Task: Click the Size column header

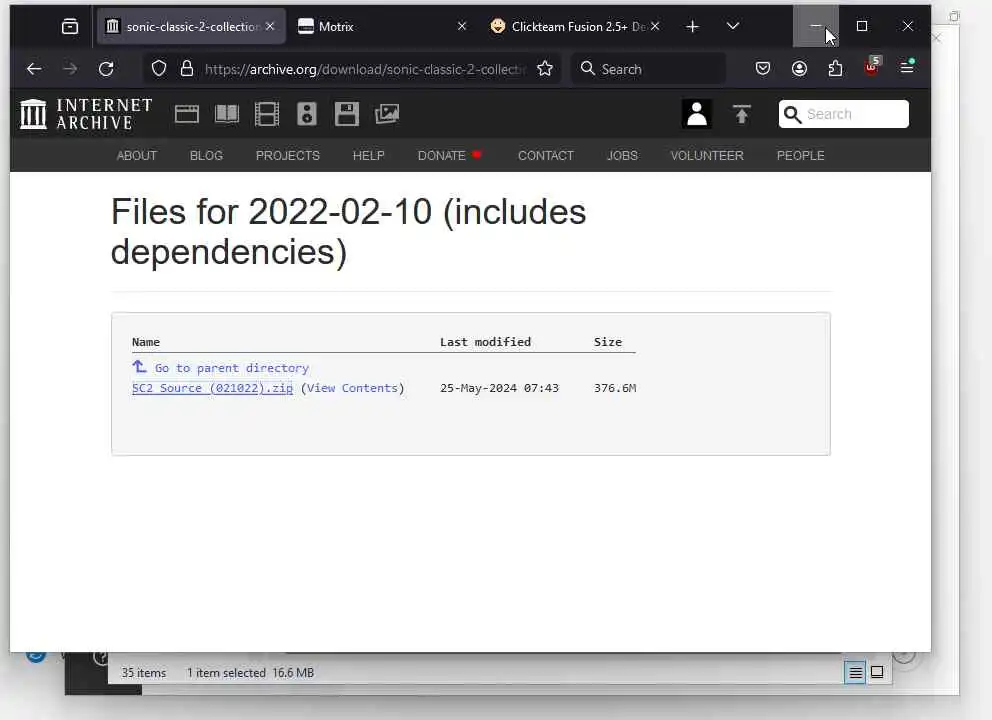Action: click(x=608, y=342)
